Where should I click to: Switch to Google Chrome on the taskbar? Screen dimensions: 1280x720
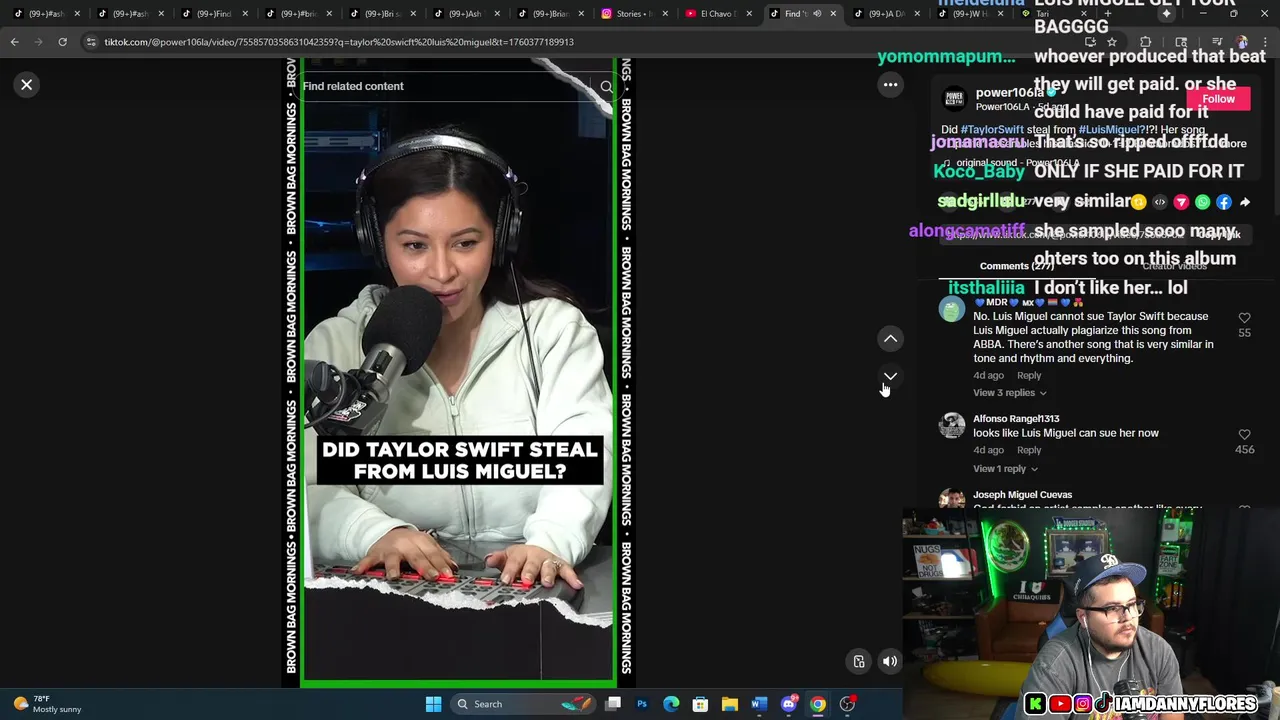click(x=818, y=704)
